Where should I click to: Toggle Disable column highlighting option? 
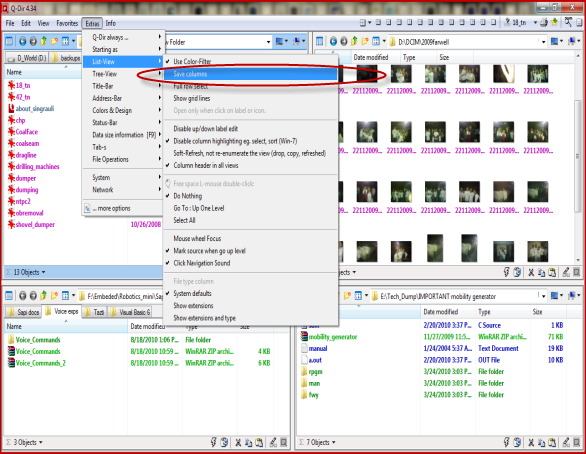click(x=251, y=141)
